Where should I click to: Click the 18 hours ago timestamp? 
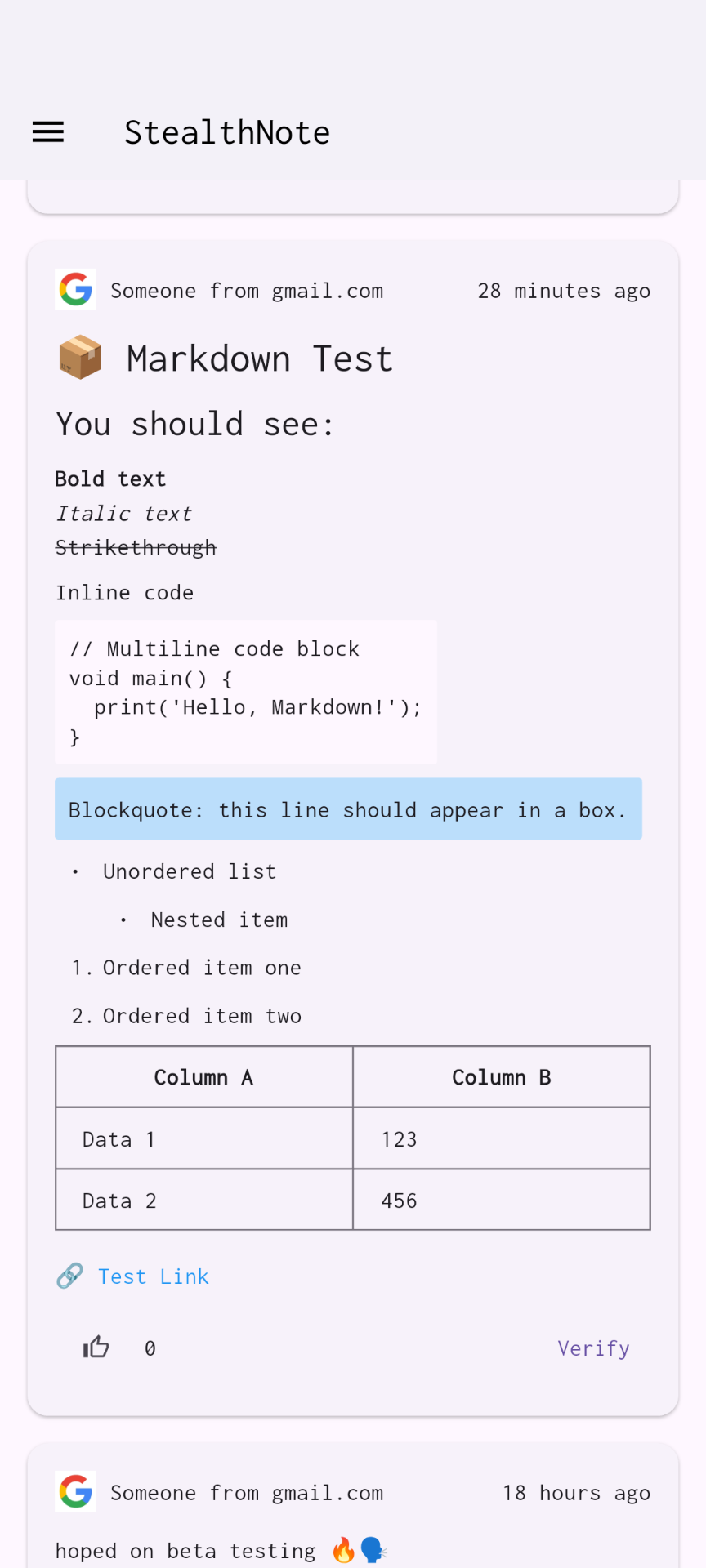(x=575, y=1492)
